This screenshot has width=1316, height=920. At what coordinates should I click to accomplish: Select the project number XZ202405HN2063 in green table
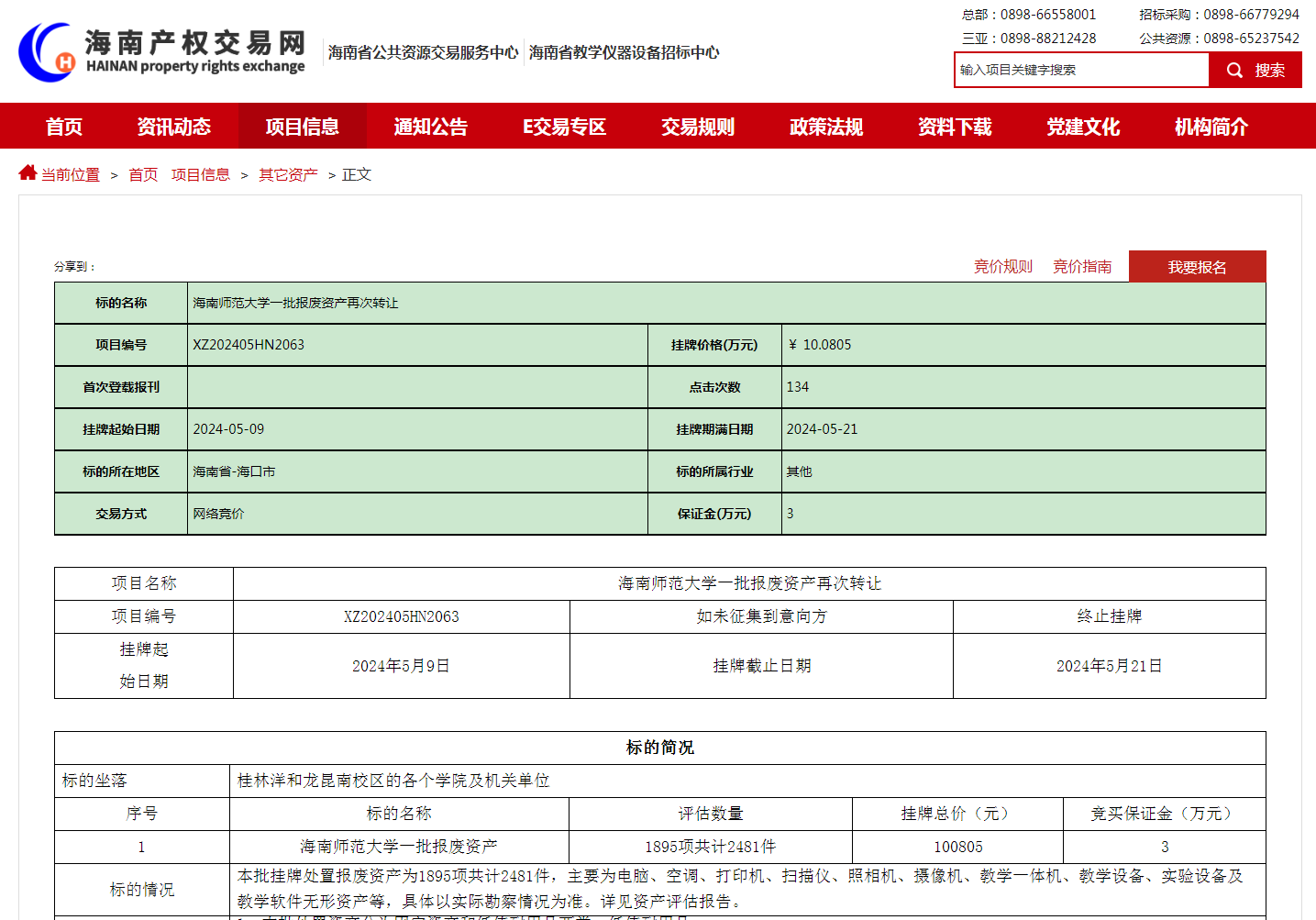[x=249, y=345]
